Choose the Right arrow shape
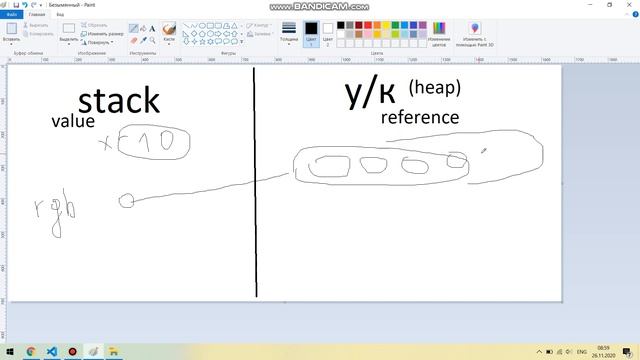 point(218,34)
